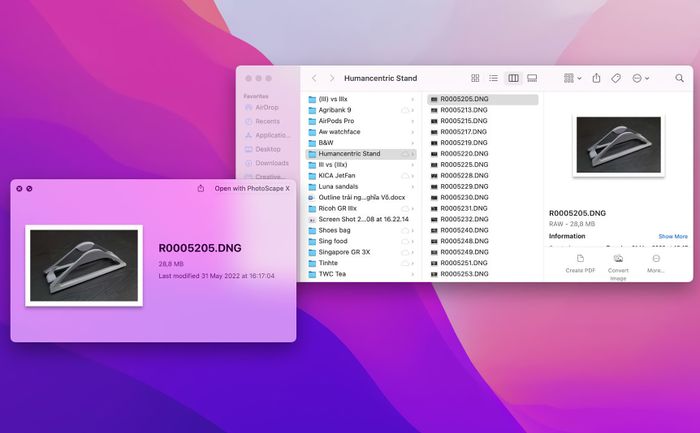
Task: Select the Tinhte folder
Action: [x=361, y=263]
